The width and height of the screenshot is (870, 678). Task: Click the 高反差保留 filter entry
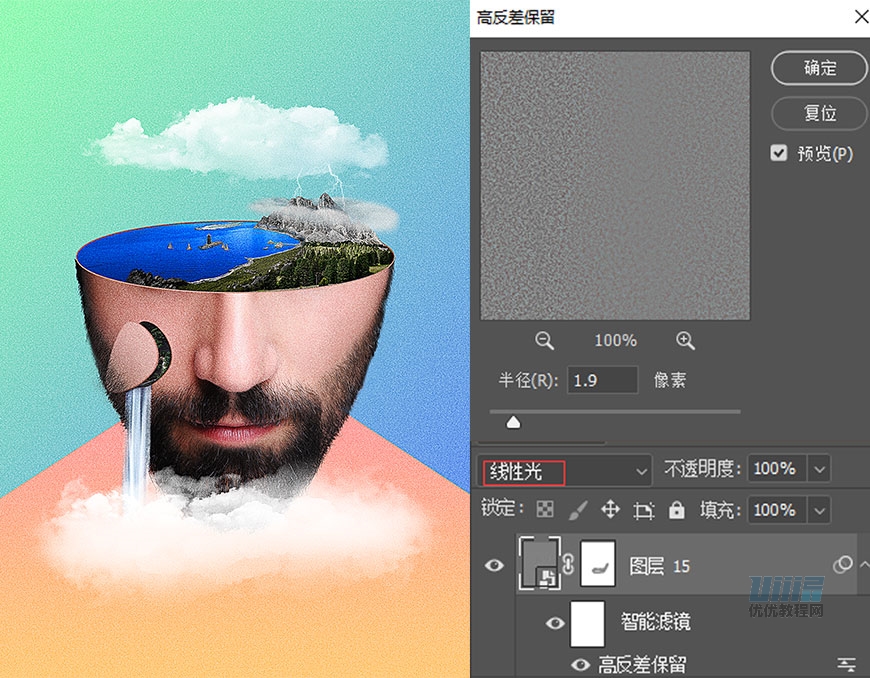click(642, 664)
